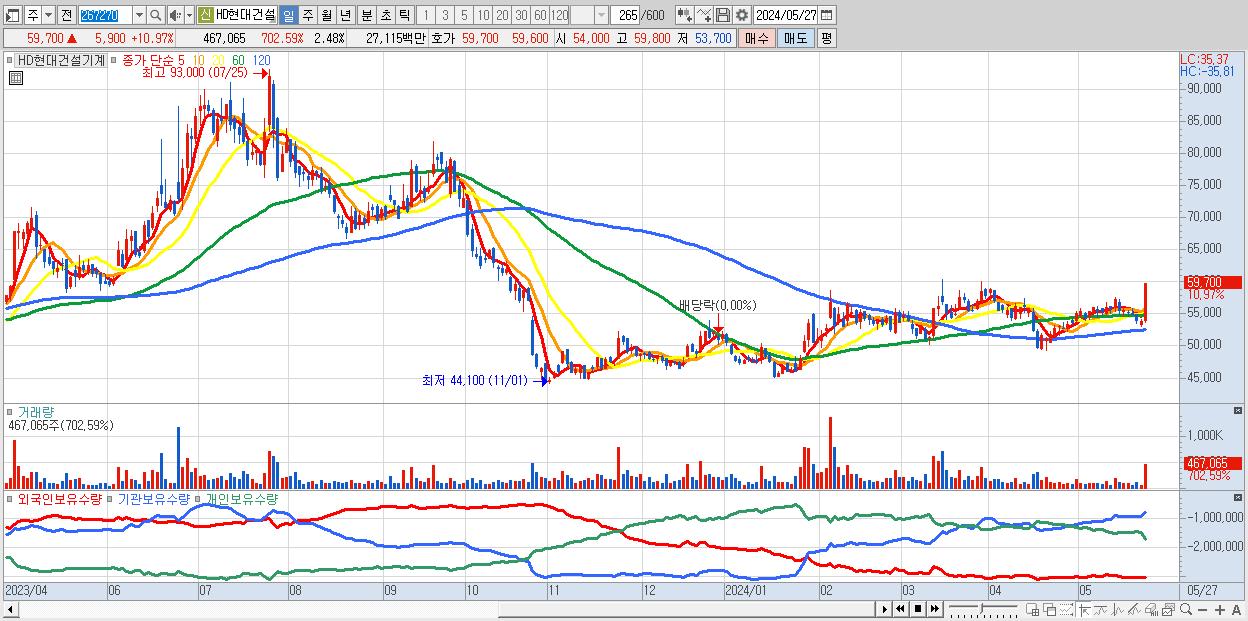Toggle the HD현대건설기계 series marker

(x=11, y=61)
